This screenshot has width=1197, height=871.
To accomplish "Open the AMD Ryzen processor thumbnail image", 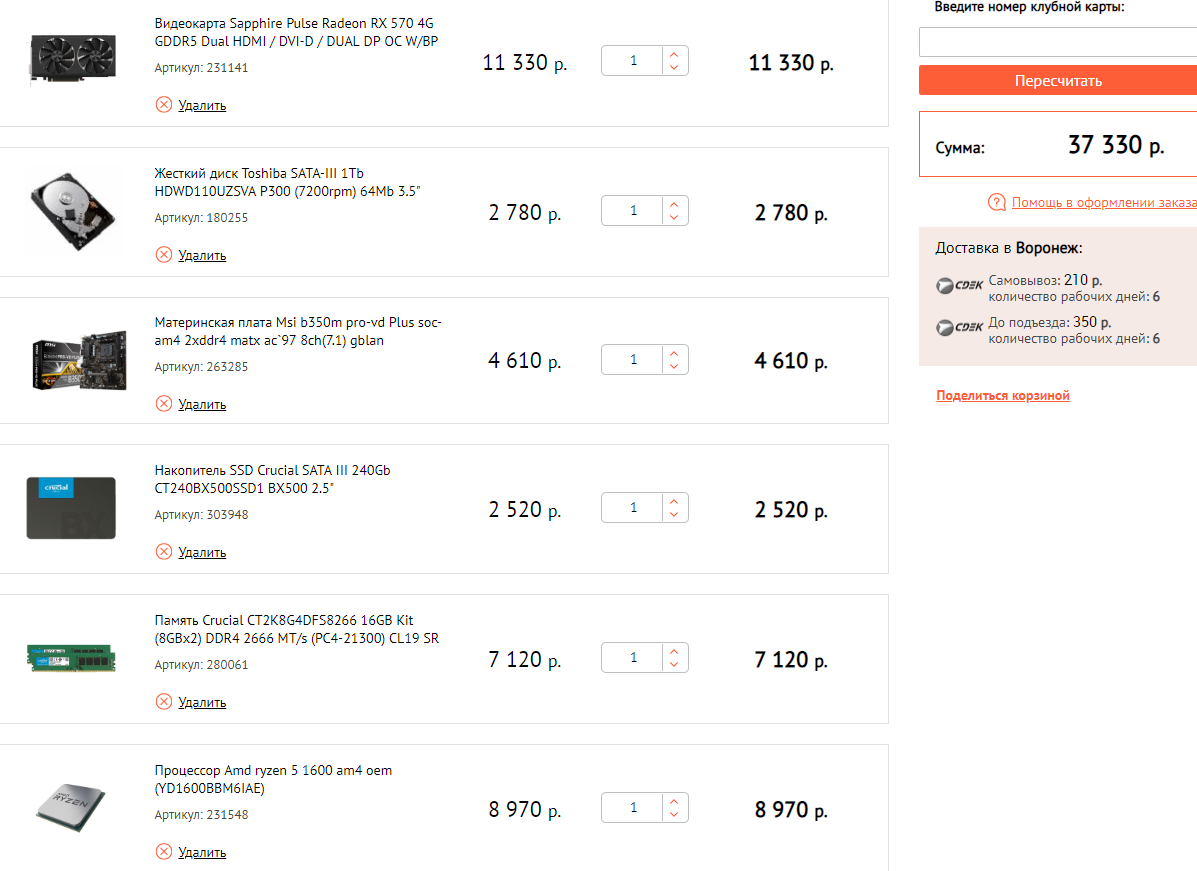I will 71,808.
